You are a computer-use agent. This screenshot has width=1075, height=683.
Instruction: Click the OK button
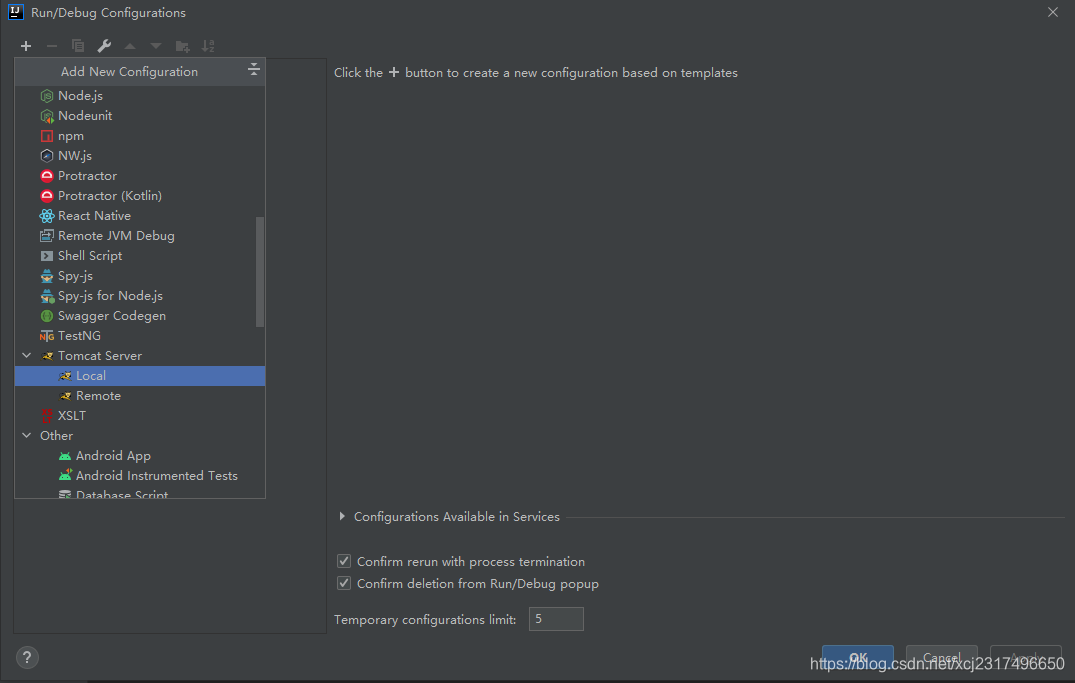(x=858, y=658)
